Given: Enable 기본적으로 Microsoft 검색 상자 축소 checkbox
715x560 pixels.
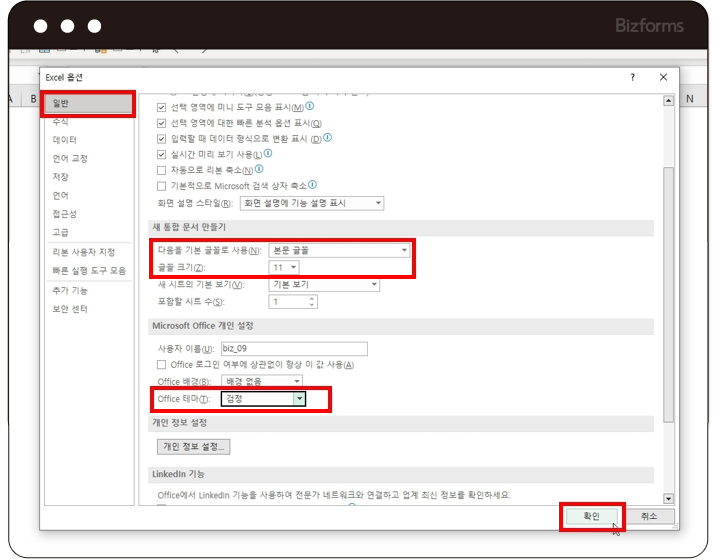Looking at the screenshot, I should point(161,186).
